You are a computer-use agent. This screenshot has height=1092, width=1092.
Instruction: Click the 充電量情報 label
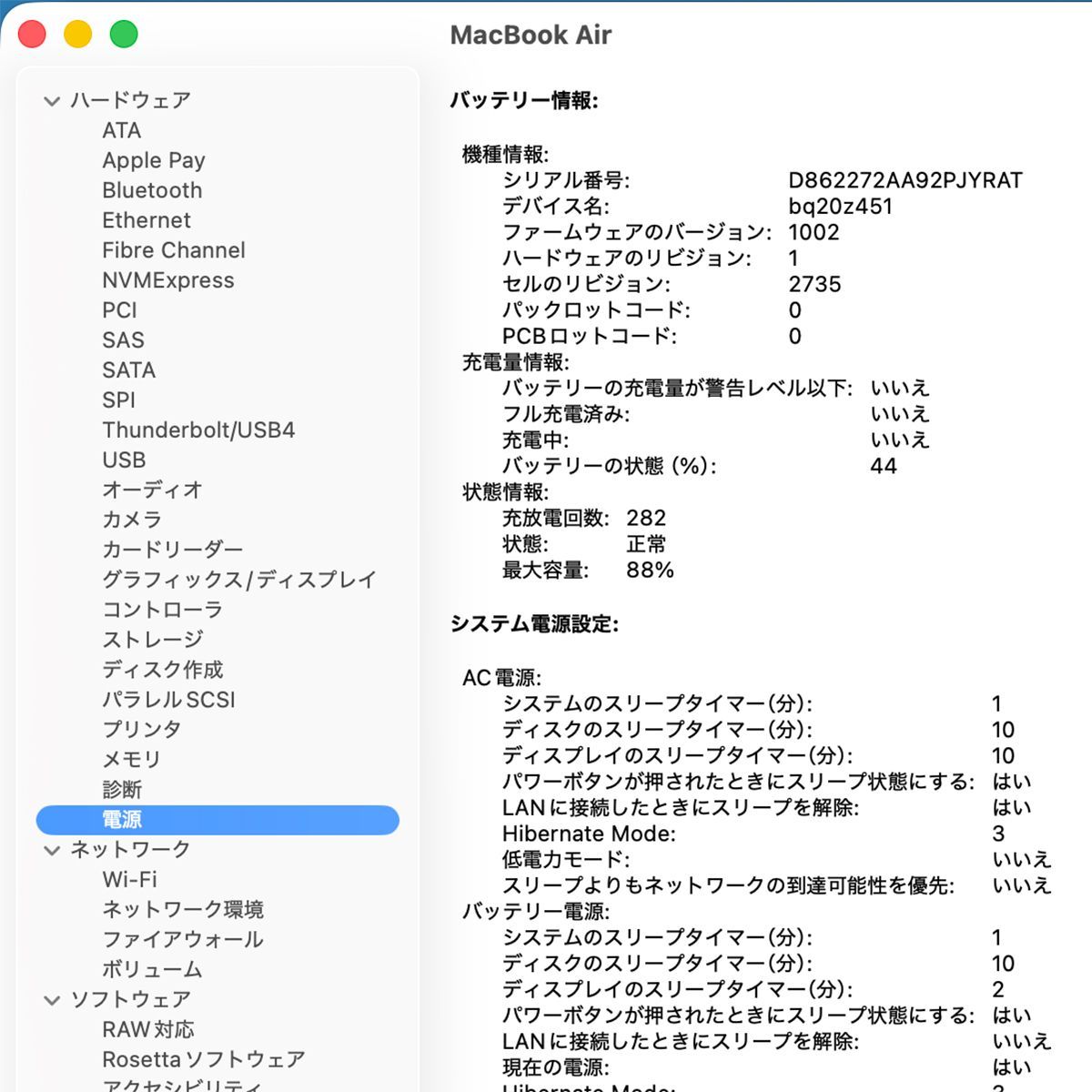(x=516, y=362)
